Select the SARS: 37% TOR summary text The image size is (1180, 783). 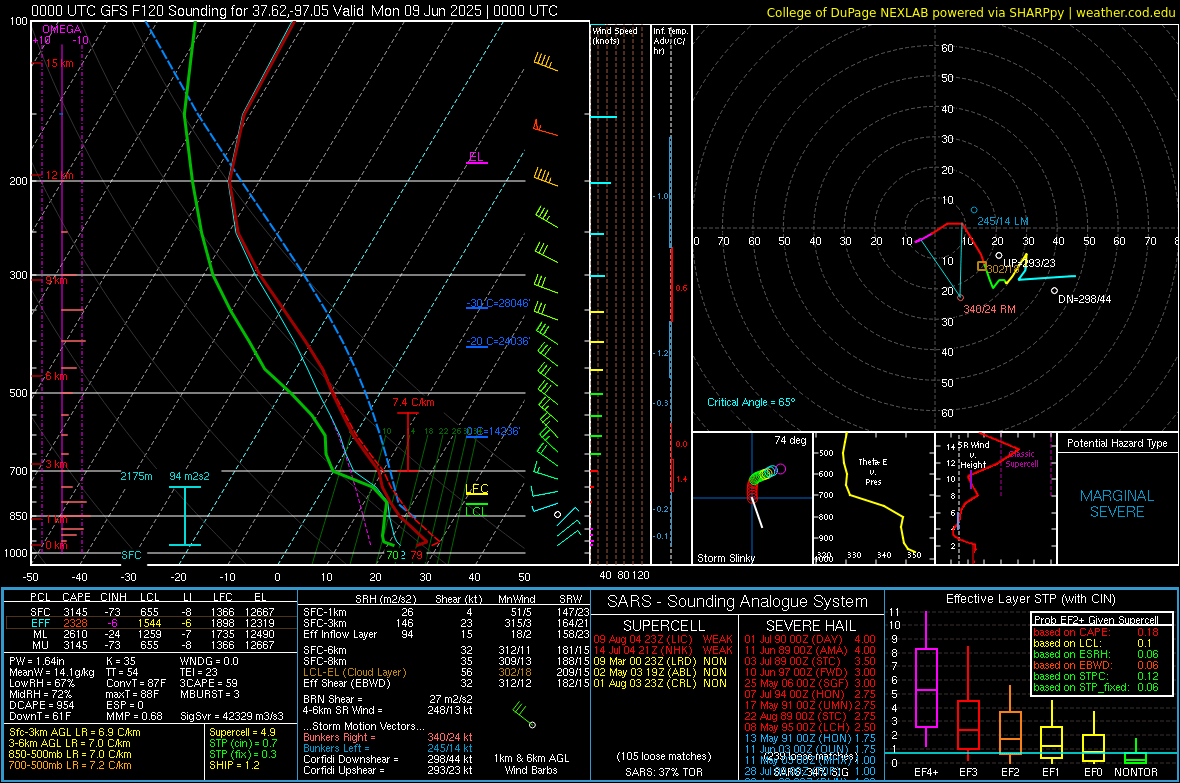coord(663,772)
